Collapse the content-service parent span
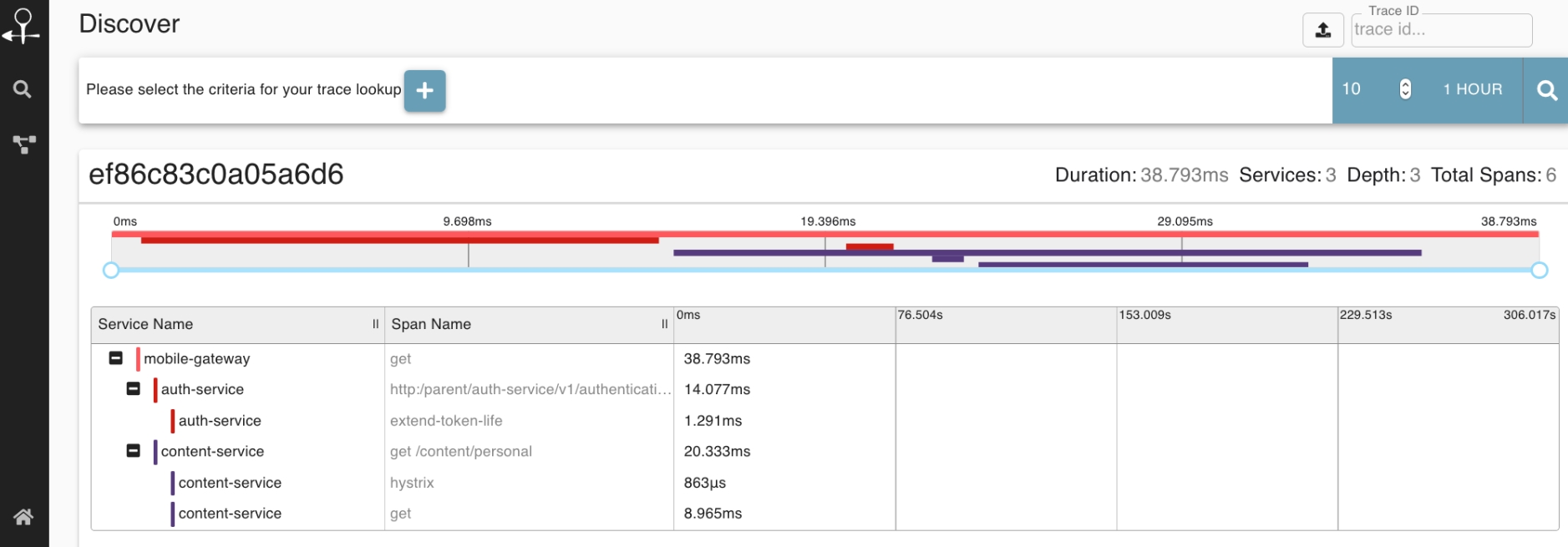 coord(133,451)
